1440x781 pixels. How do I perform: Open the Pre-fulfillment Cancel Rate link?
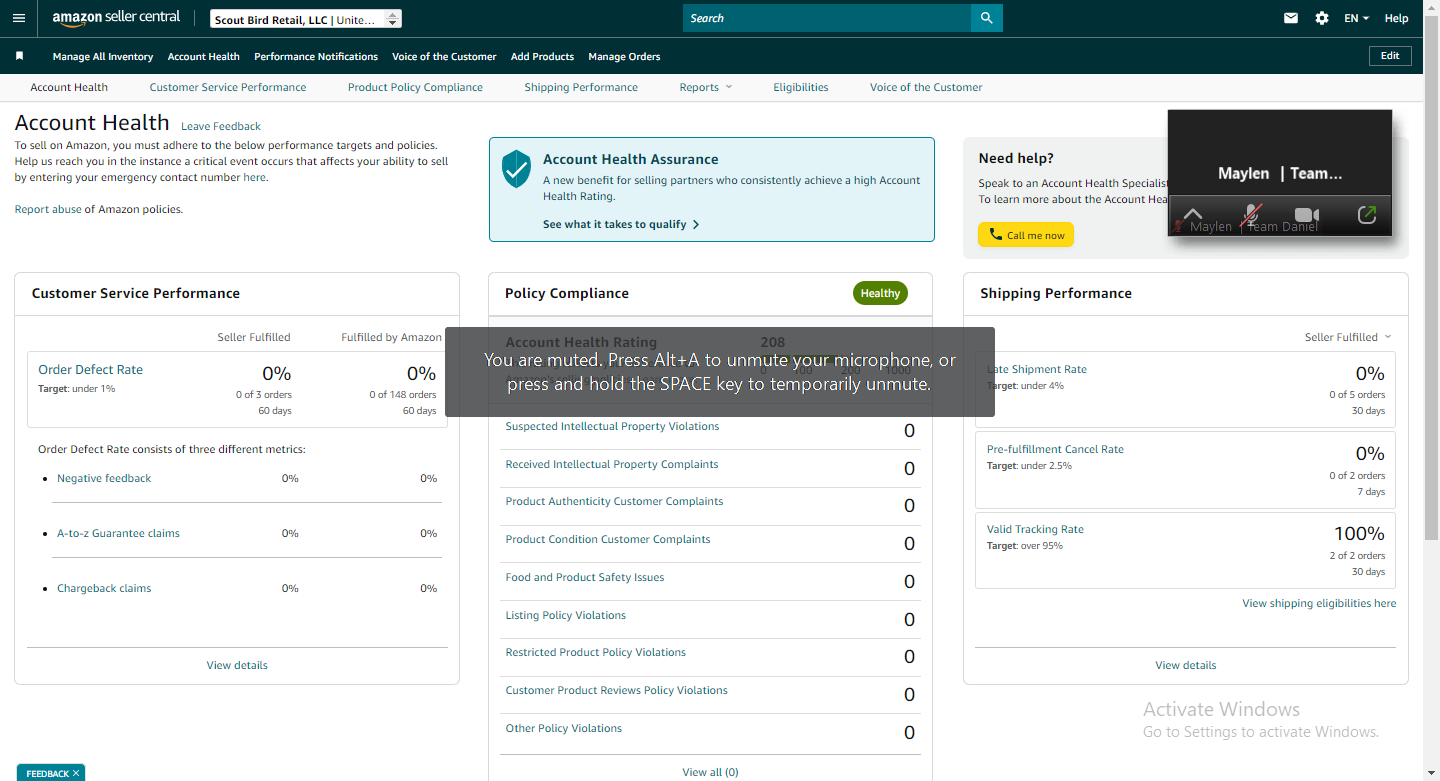coord(1055,449)
